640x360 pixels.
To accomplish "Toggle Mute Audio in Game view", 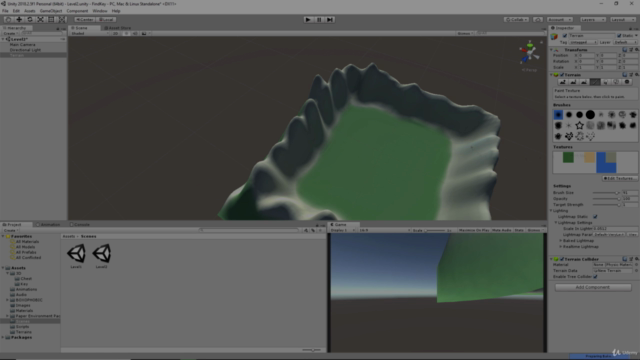I will click(x=502, y=230).
